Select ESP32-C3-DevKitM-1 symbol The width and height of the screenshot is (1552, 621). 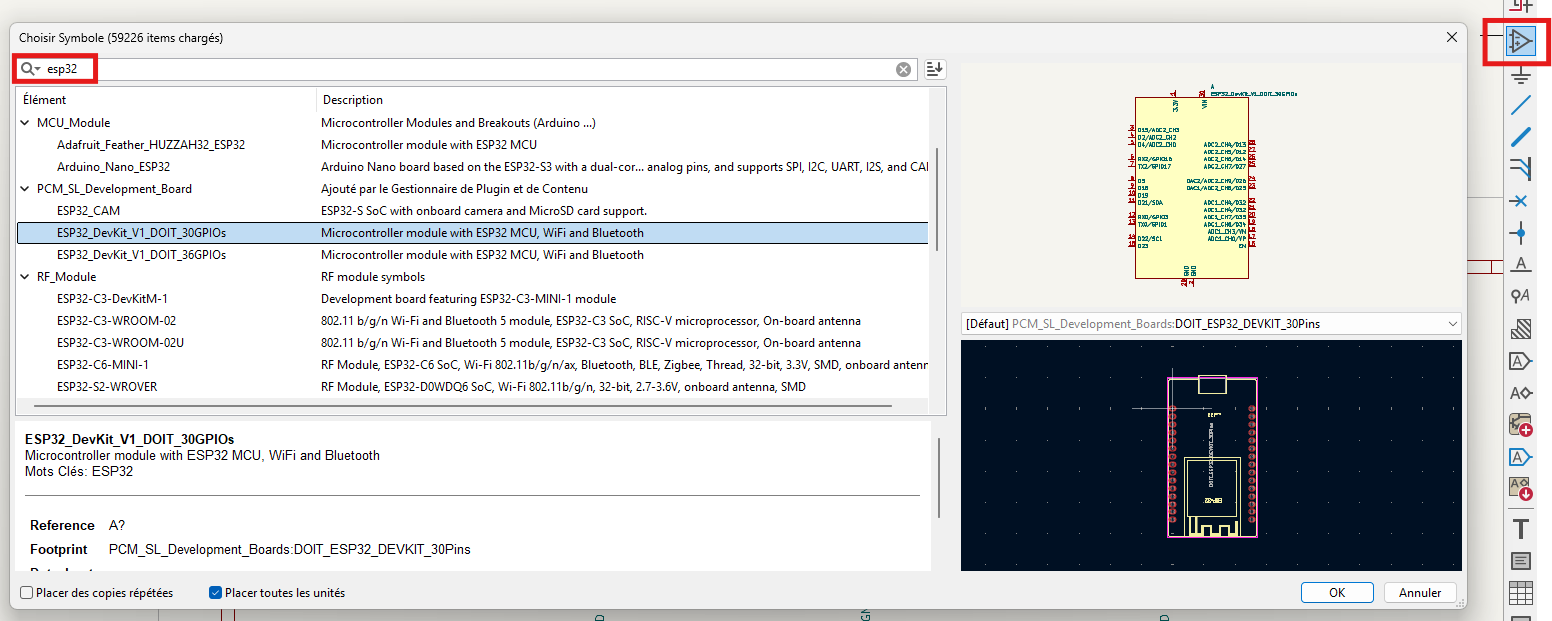[x=112, y=299]
